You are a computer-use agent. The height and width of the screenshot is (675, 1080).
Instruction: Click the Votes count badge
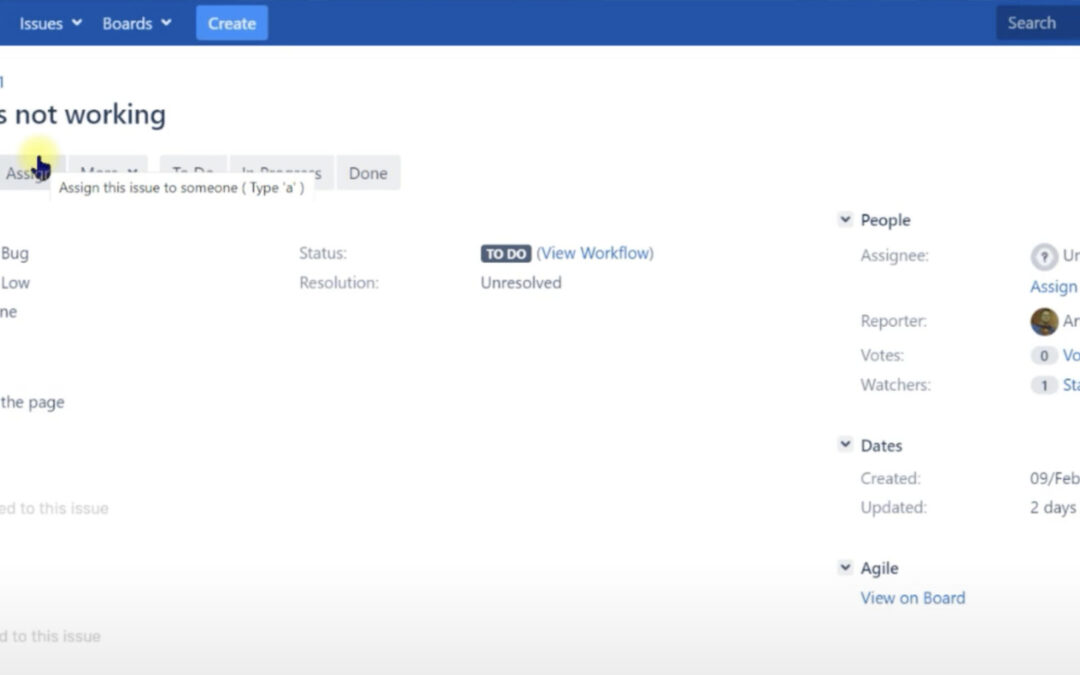tap(1044, 356)
